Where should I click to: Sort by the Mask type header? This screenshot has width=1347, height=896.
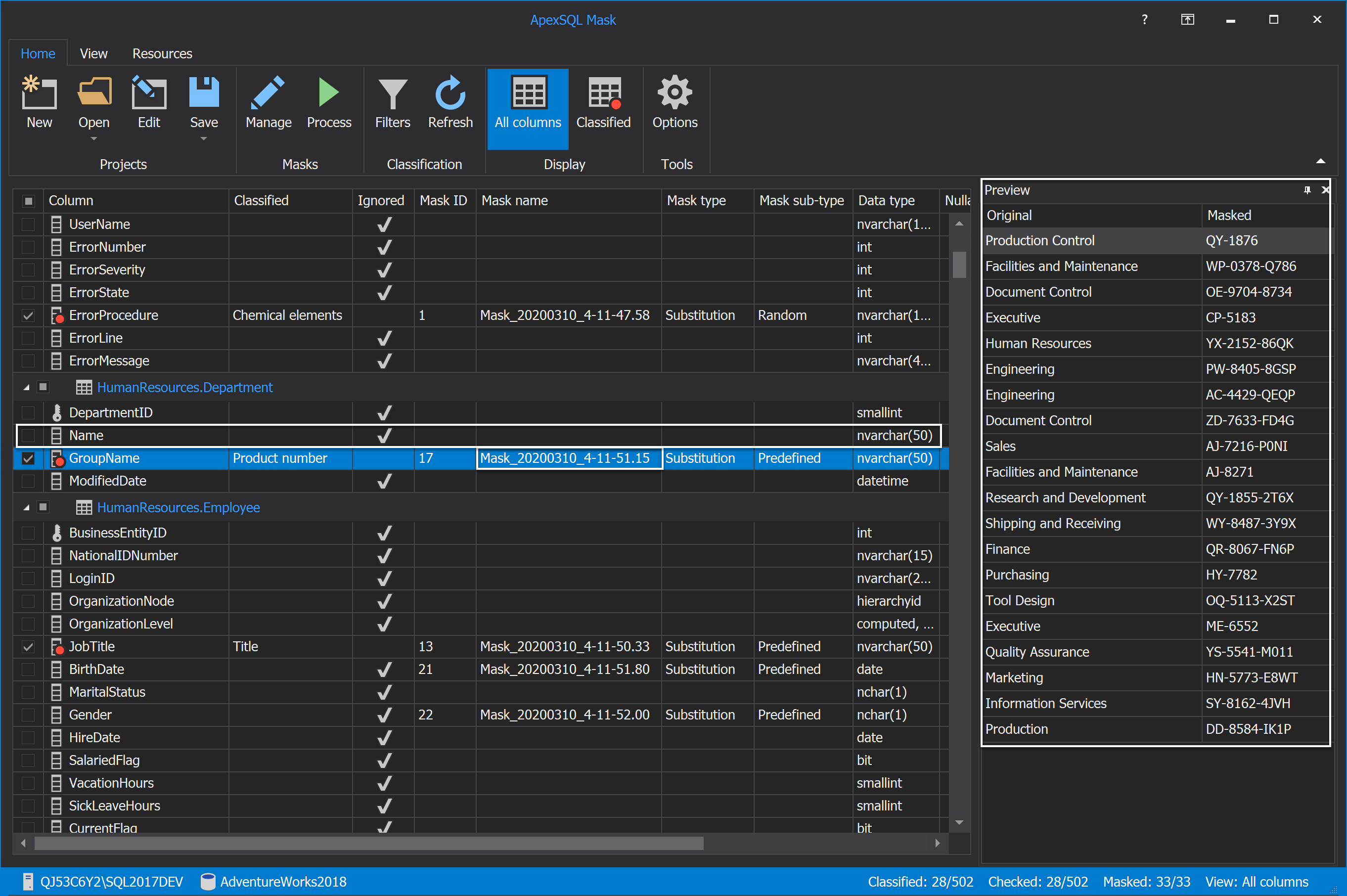click(708, 201)
